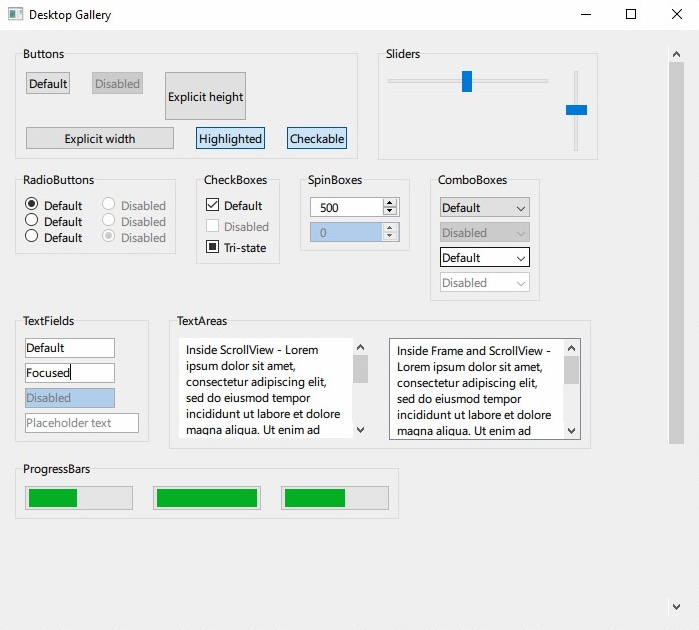The height and width of the screenshot is (630, 699).
Task: Click main window scrollbar up arrow
Action: (x=676, y=54)
